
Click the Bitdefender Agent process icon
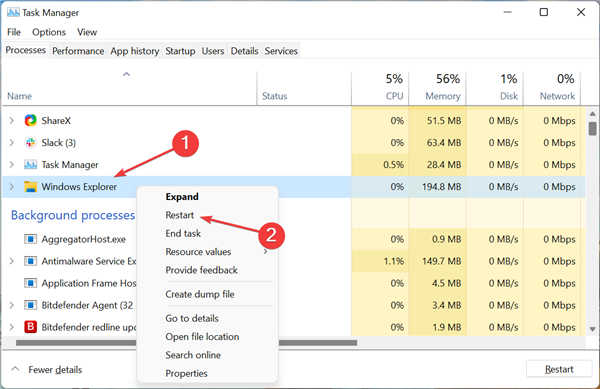point(30,305)
